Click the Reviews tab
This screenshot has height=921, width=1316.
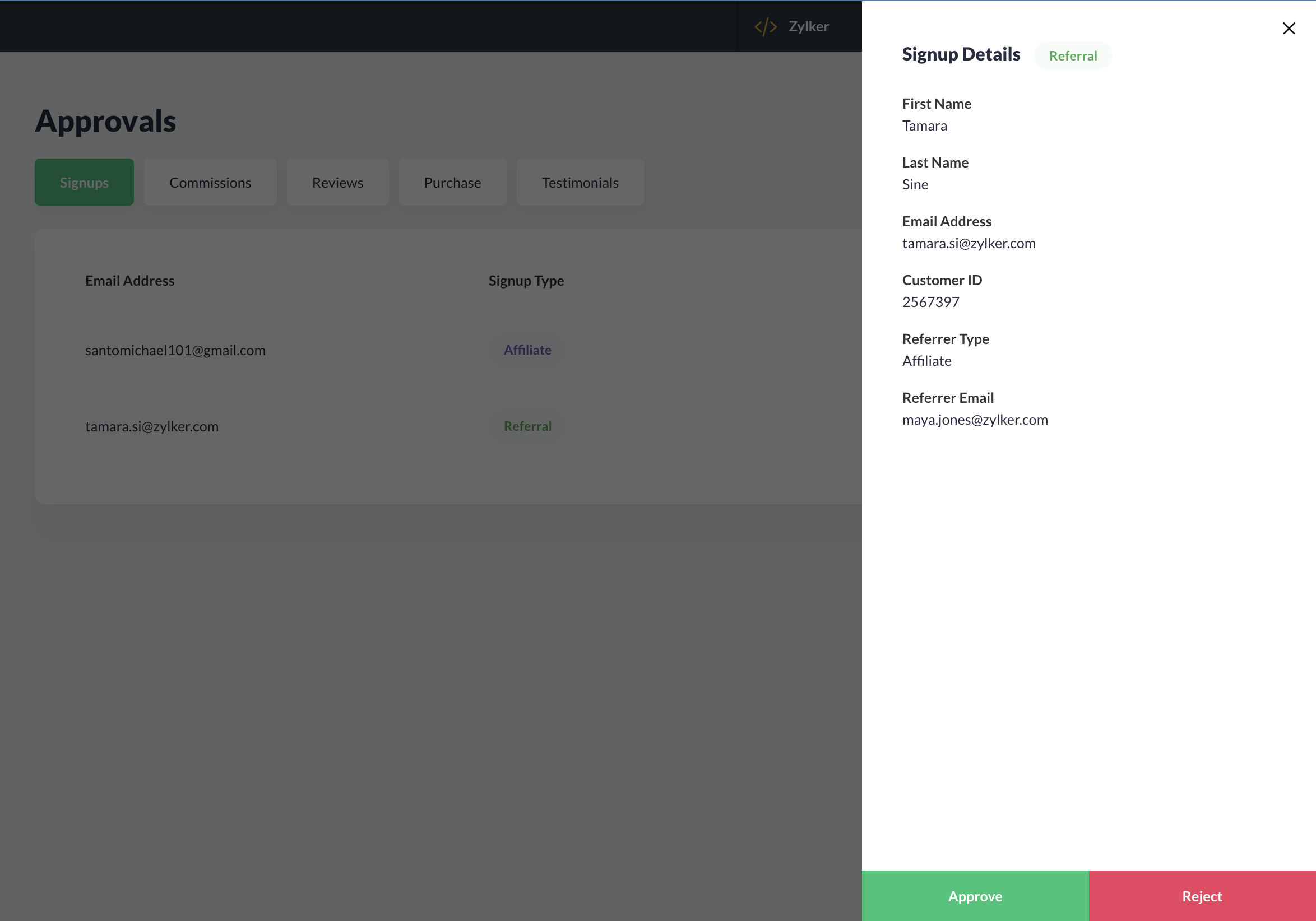pyautogui.click(x=338, y=182)
